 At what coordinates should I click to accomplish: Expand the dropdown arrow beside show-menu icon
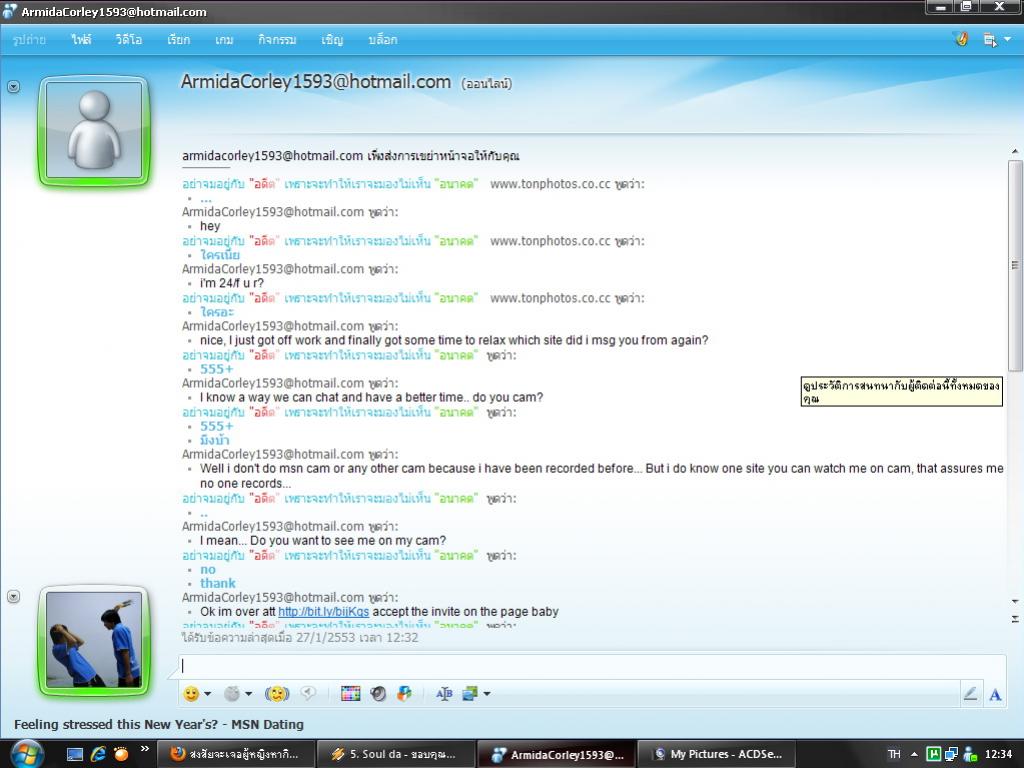[1007, 39]
